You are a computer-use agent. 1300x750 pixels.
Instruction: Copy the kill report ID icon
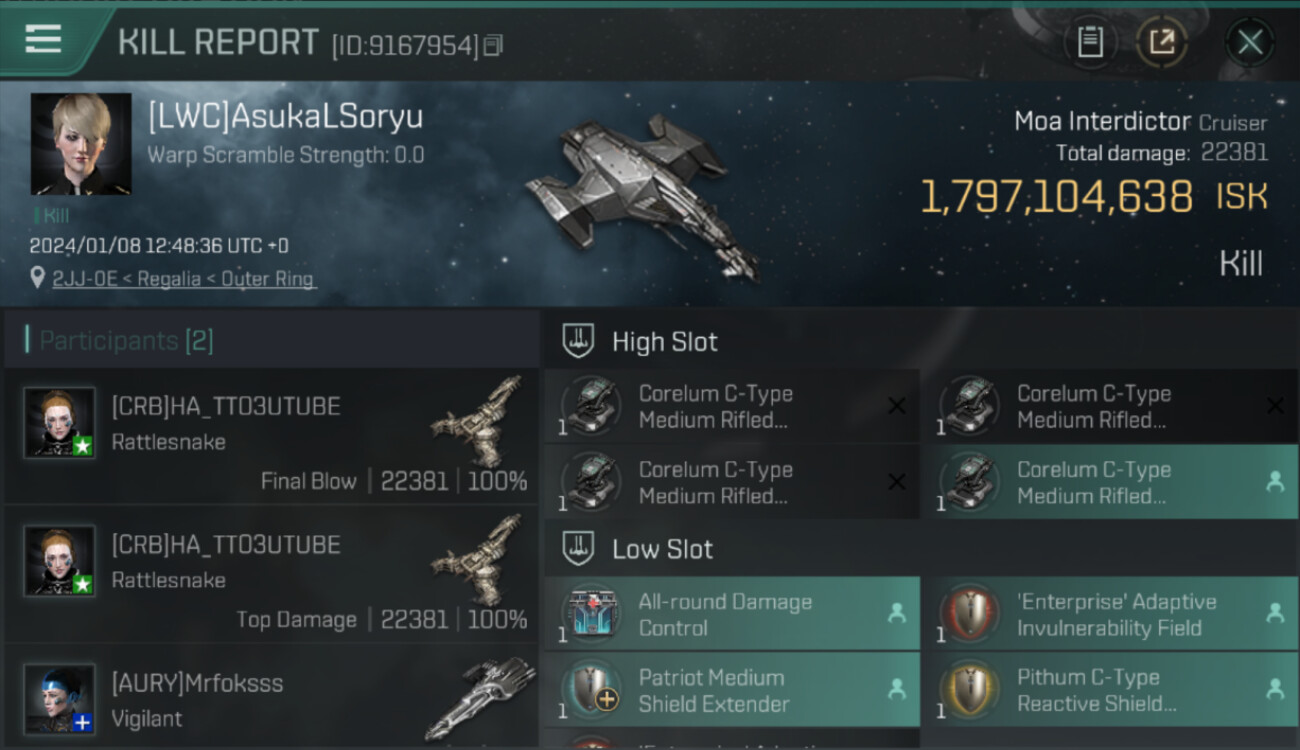(x=492, y=45)
